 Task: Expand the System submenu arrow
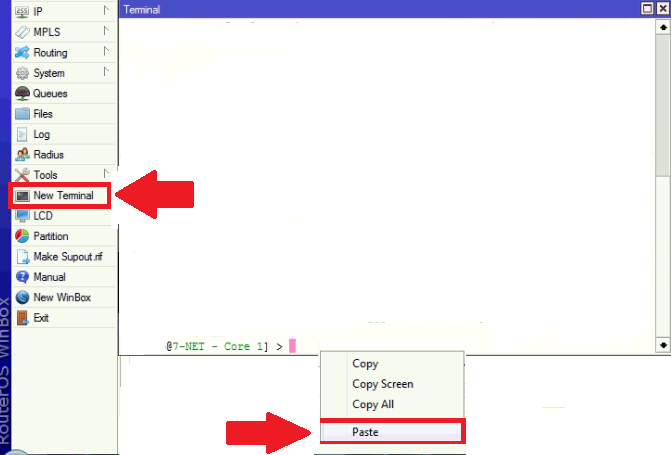click(106, 71)
